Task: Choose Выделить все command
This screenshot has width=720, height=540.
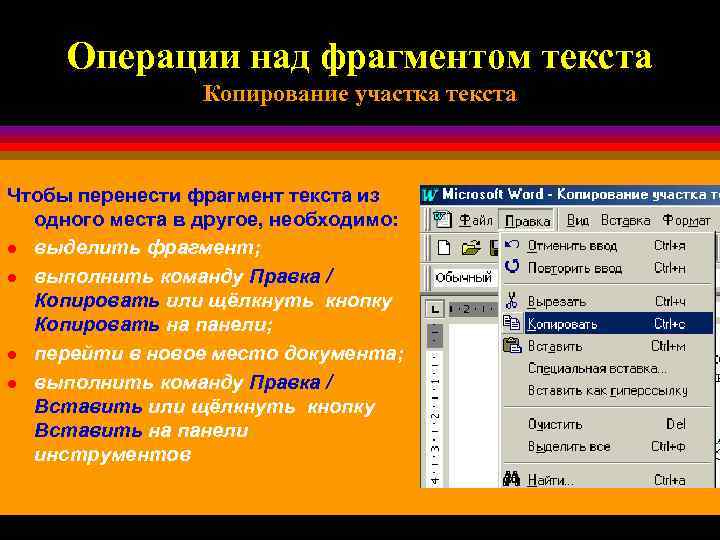Action: [608, 446]
